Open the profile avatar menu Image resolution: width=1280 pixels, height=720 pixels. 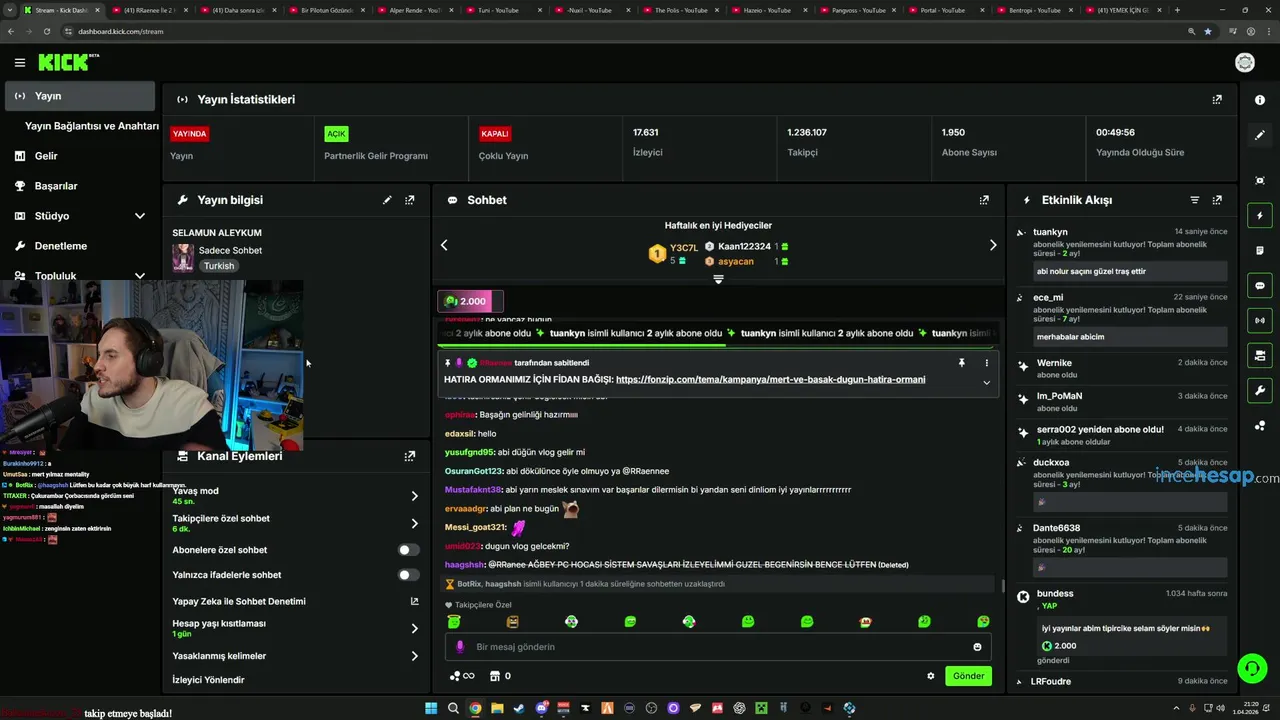(x=1245, y=62)
